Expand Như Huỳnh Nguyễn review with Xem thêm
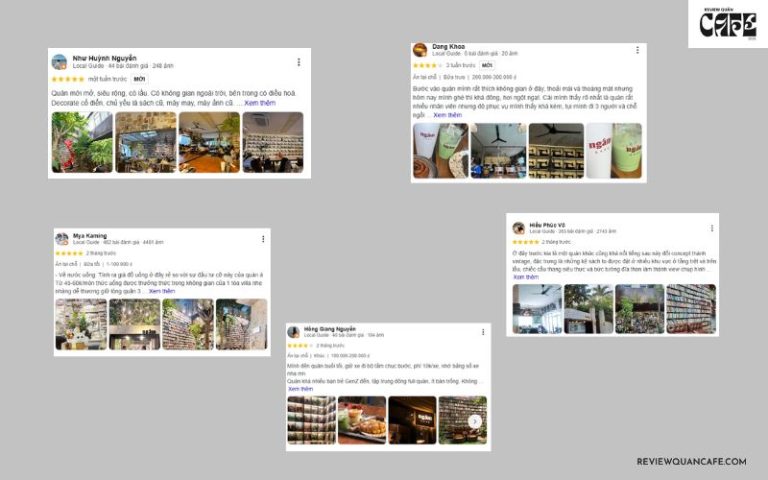 pos(260,103)
